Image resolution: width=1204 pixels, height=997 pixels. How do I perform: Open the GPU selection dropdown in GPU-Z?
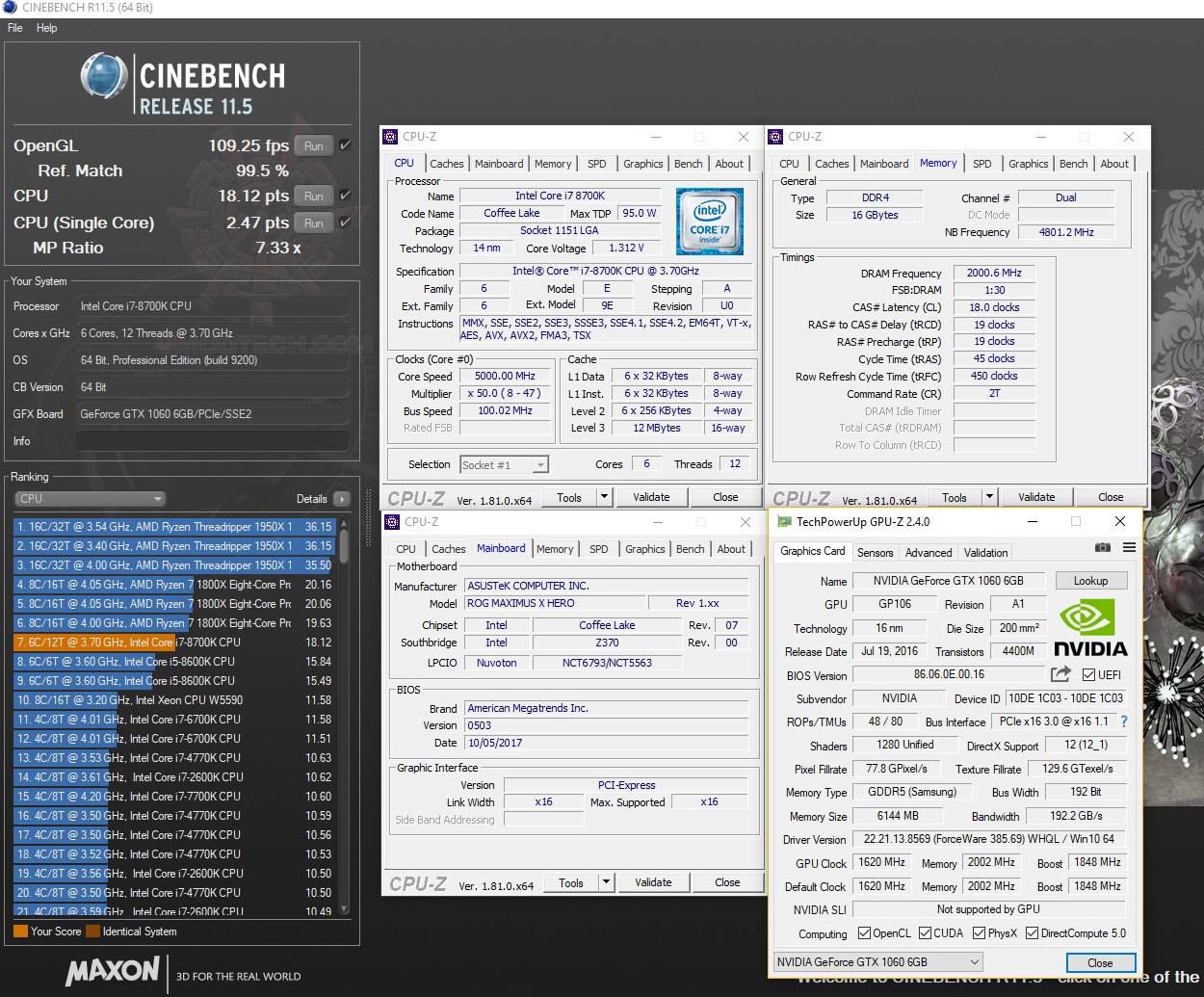(x=878, y=962)
